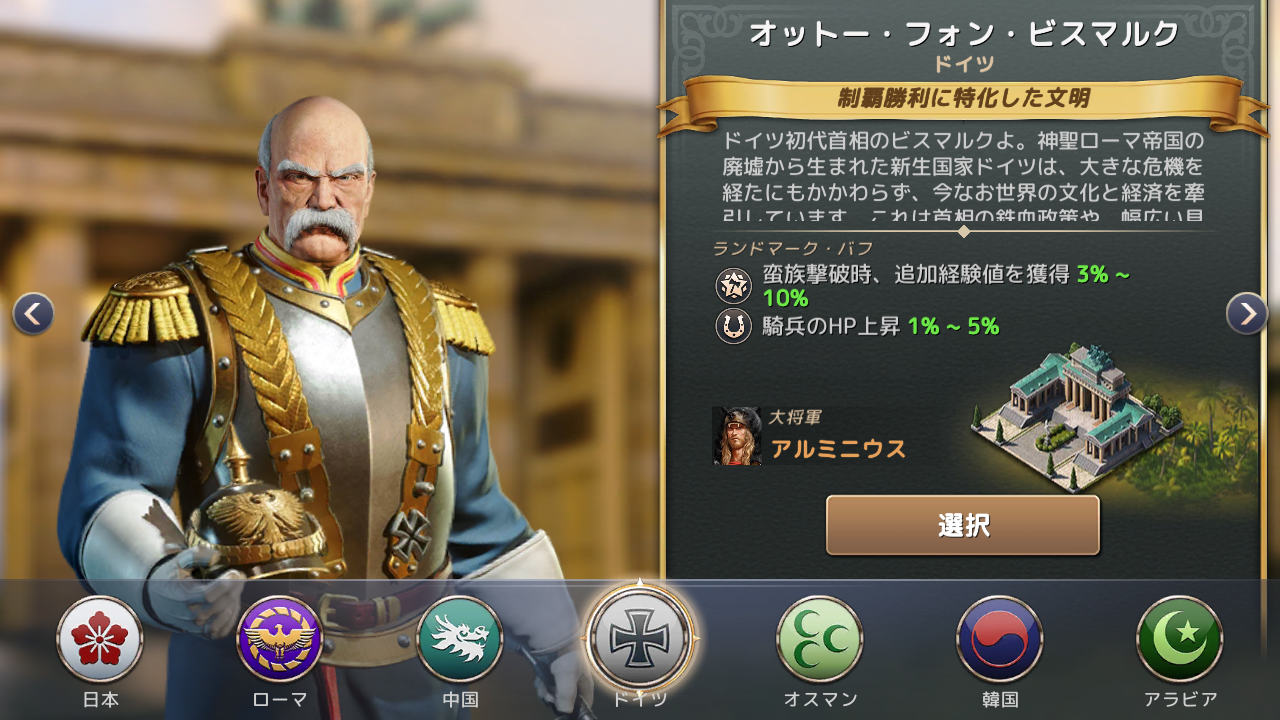The width and height of the screenshot is (1280, 720).
Task: Choose the Rome golden eagle emblem
Action: 280,639
